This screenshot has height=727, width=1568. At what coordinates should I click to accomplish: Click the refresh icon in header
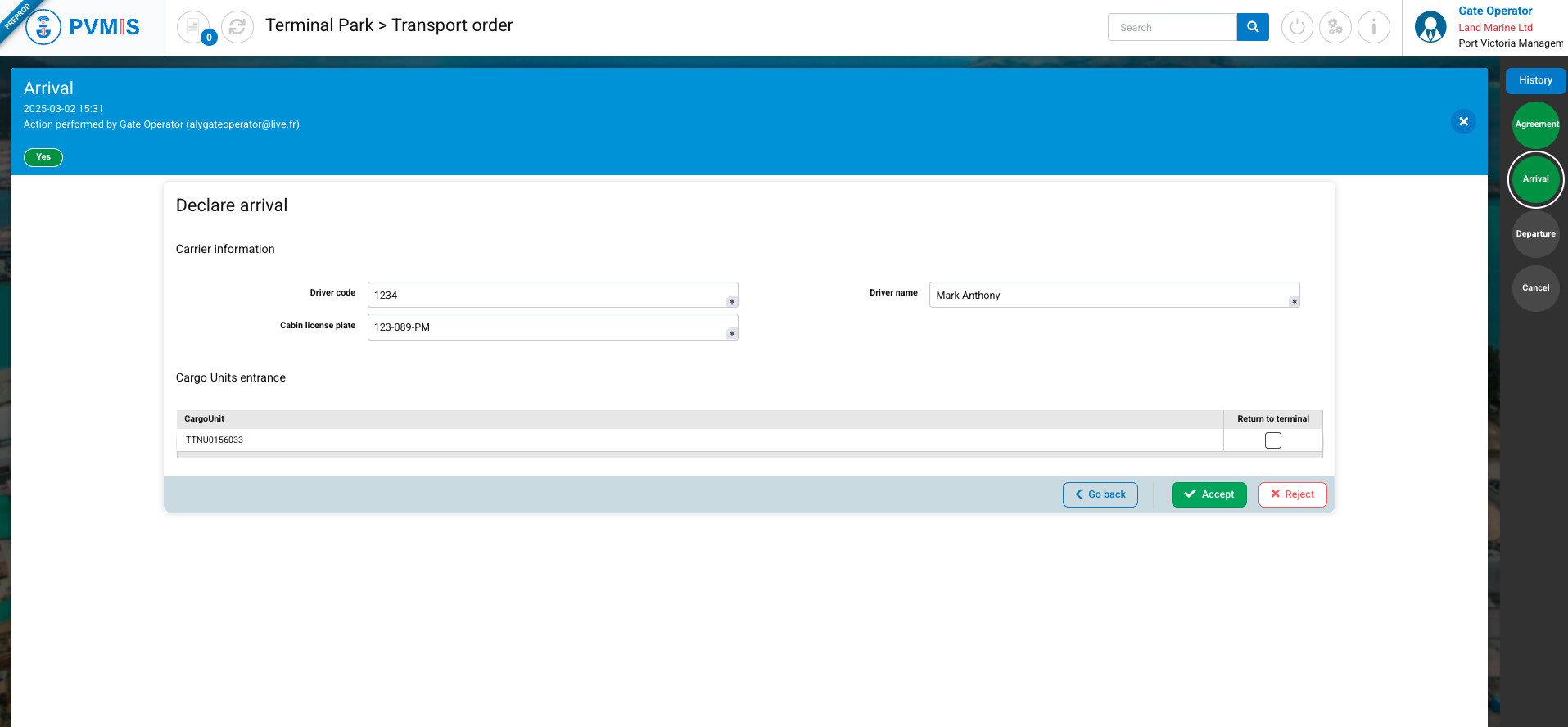click(x=237, y=27)
